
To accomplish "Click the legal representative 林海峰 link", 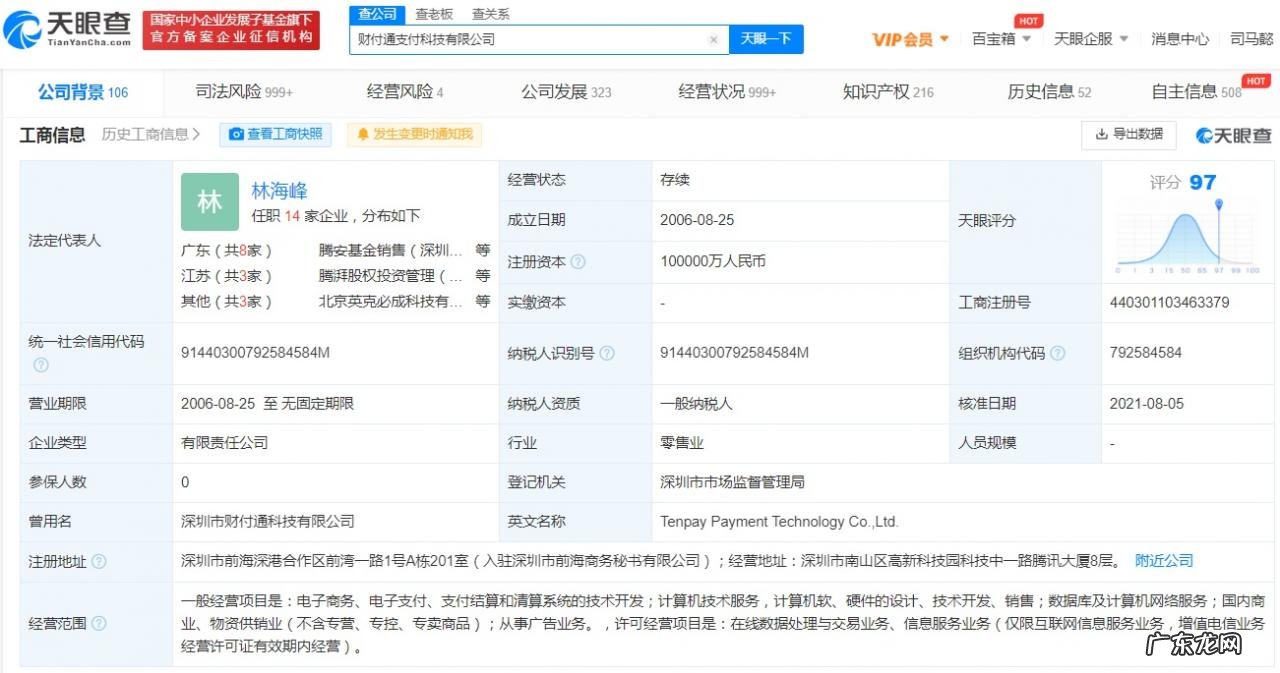I will pos(279,191).
